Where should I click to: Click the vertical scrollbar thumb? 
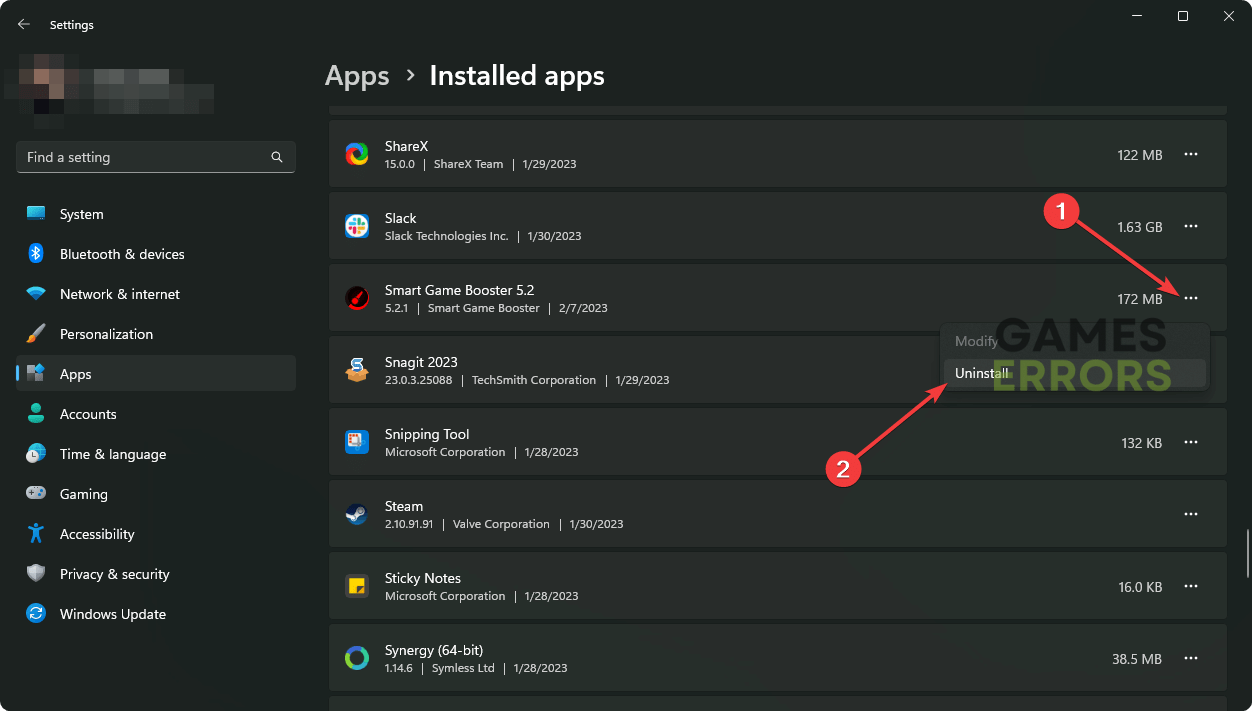coord(1246,553)
